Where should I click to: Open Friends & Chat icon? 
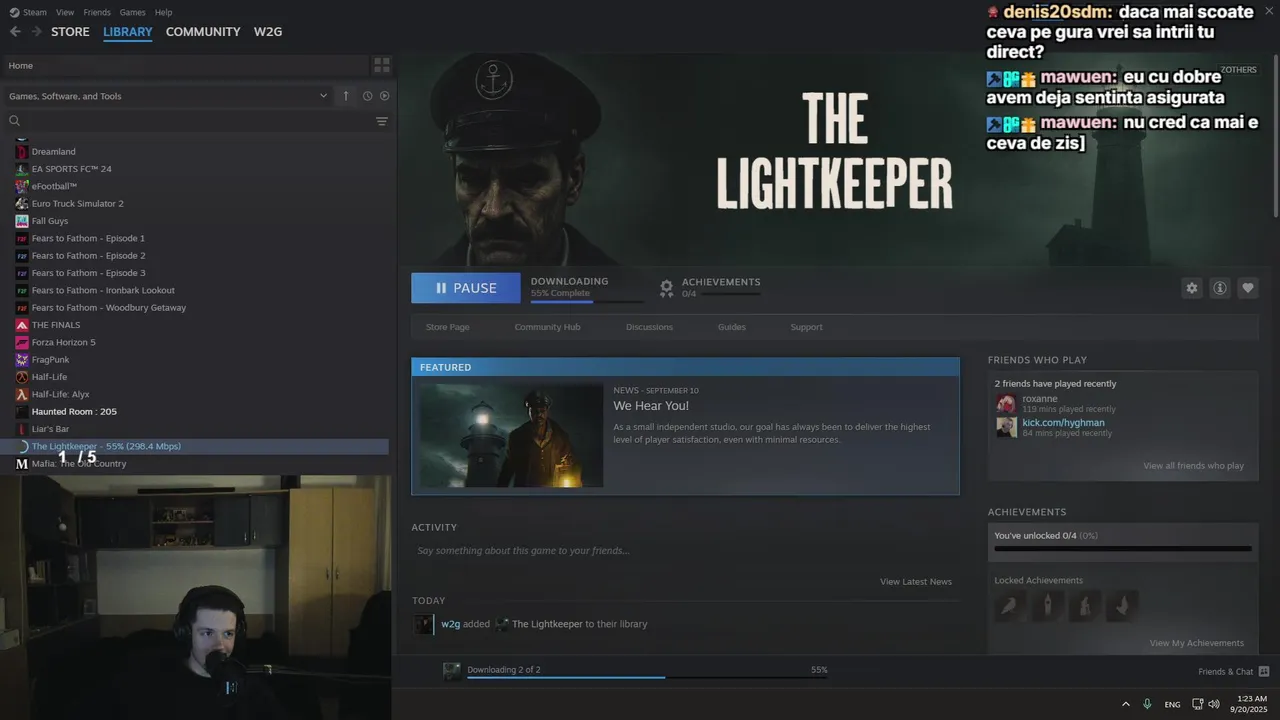1264,671
